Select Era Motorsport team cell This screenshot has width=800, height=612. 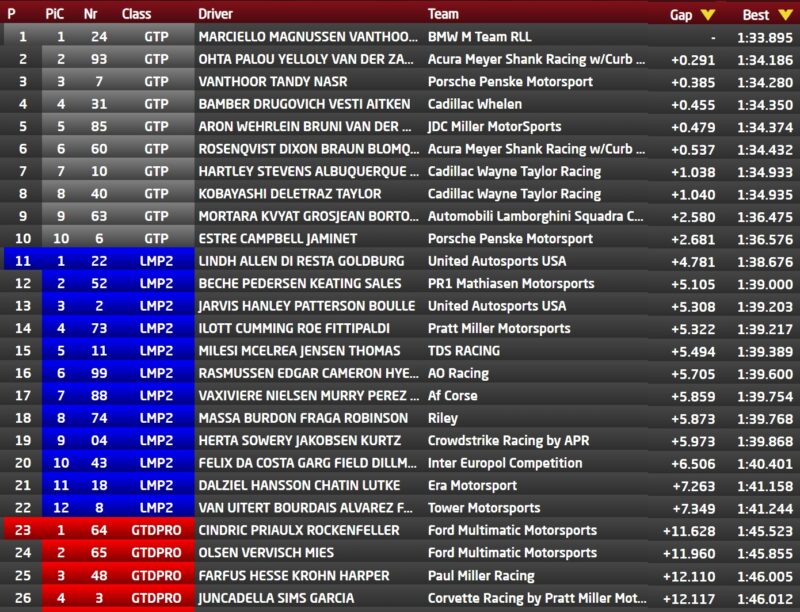(x=472, y=486)
